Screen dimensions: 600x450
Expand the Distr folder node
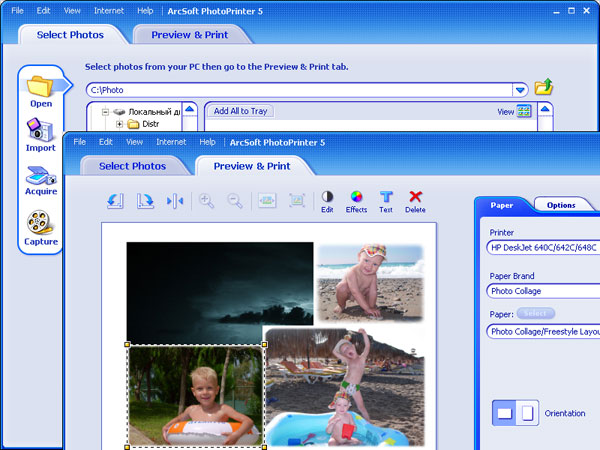point(119,124)
